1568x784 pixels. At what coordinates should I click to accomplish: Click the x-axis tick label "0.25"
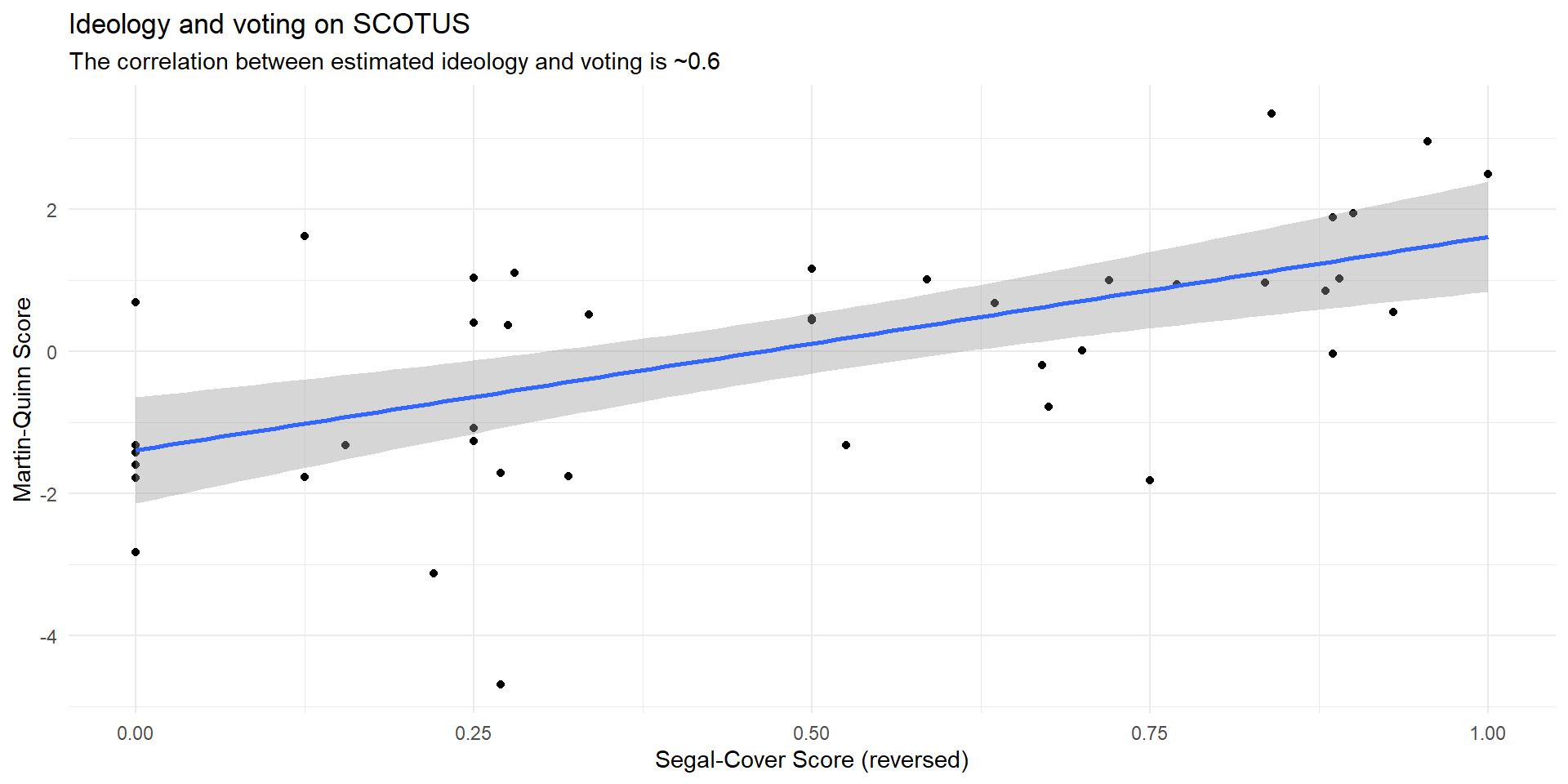click(474, 733)
